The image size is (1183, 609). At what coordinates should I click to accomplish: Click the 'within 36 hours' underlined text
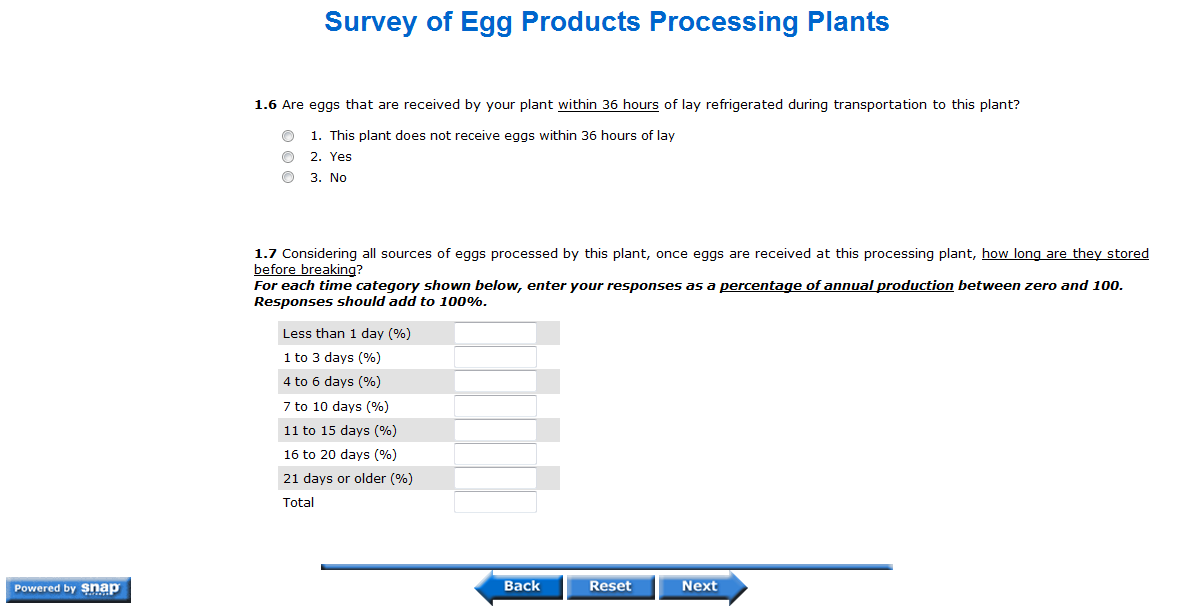pos(608,105)
